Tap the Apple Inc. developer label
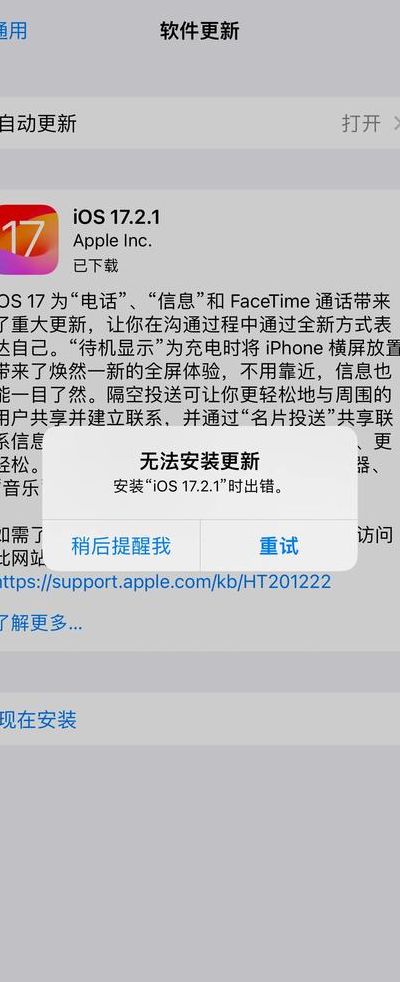This screenshot has width=400, height=982. tap(113, 241)
